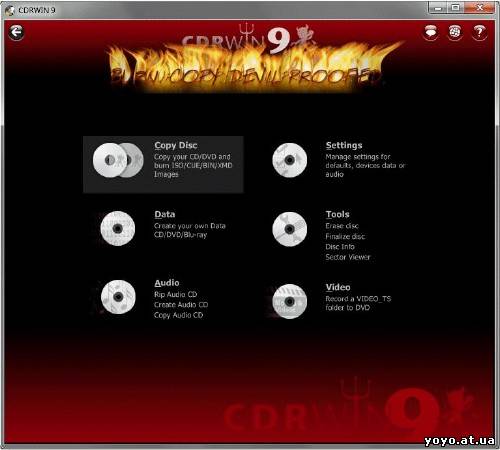Open Sector Viewer under Tools
Viewport: 500px width, 450px height.
(x=348, y=257)
